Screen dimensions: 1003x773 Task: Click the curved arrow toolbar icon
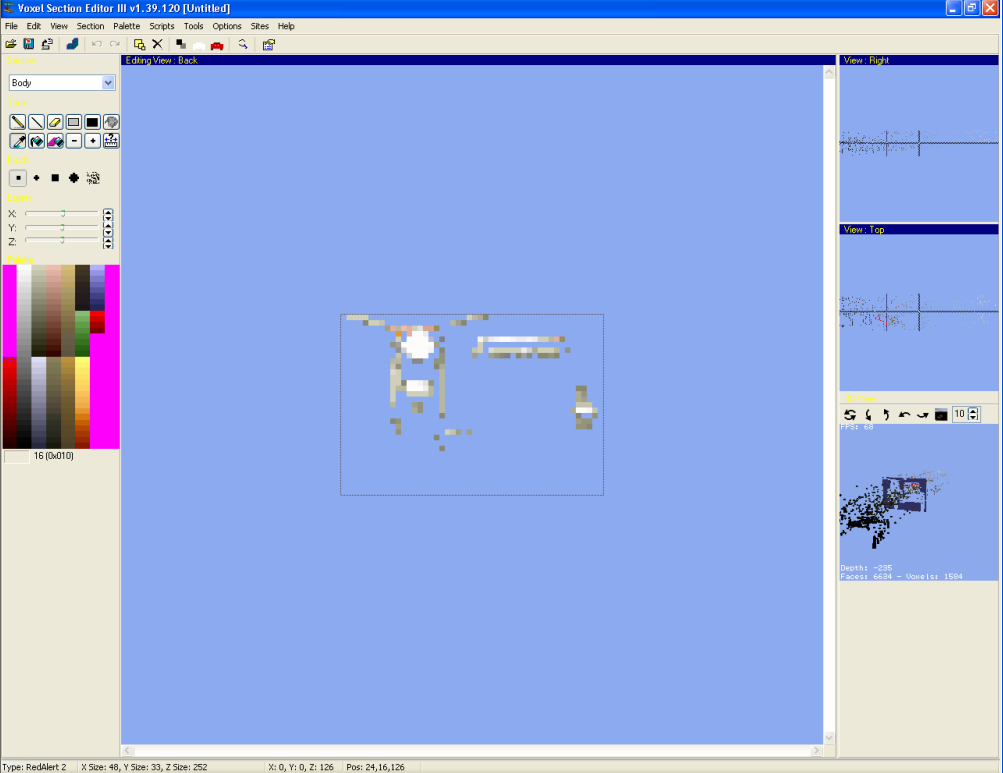click(x=242, y=44)
